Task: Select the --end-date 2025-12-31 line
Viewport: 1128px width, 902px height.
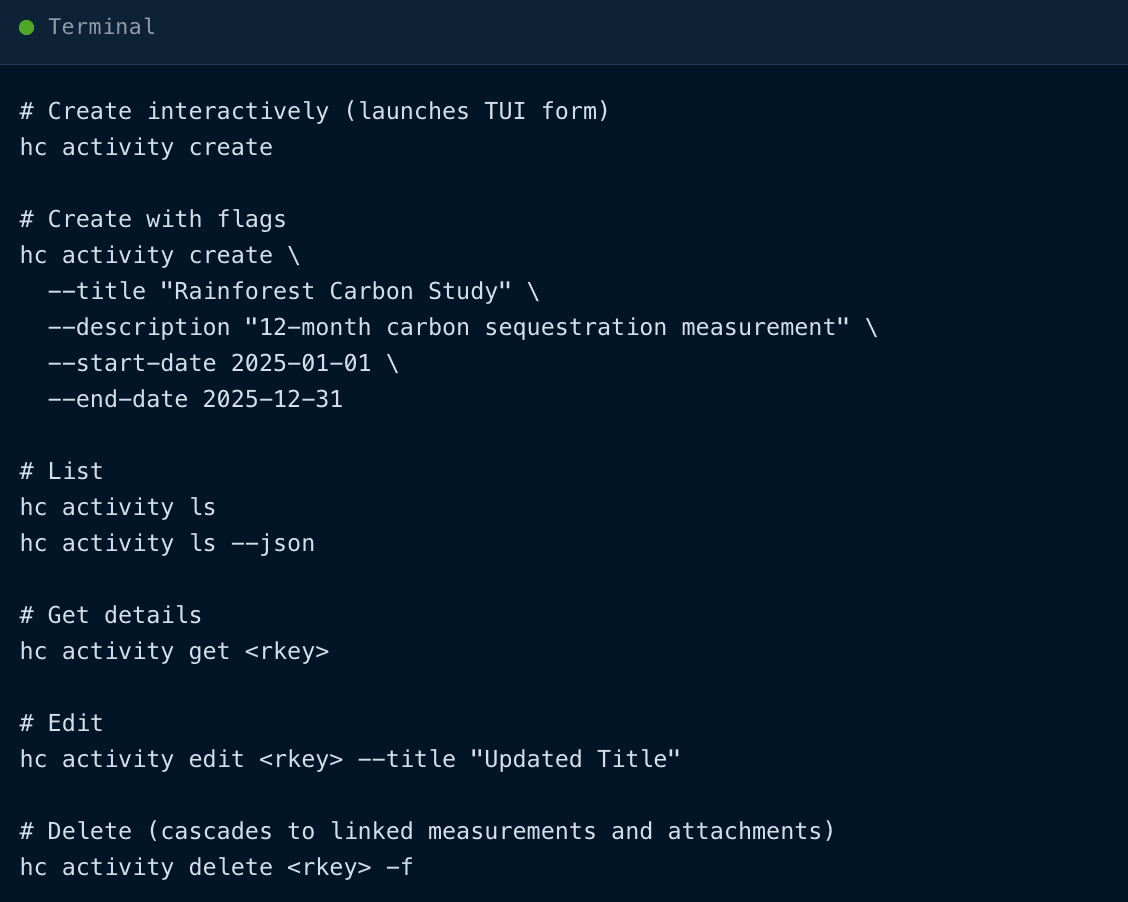Action: click(x=195, y=399)
